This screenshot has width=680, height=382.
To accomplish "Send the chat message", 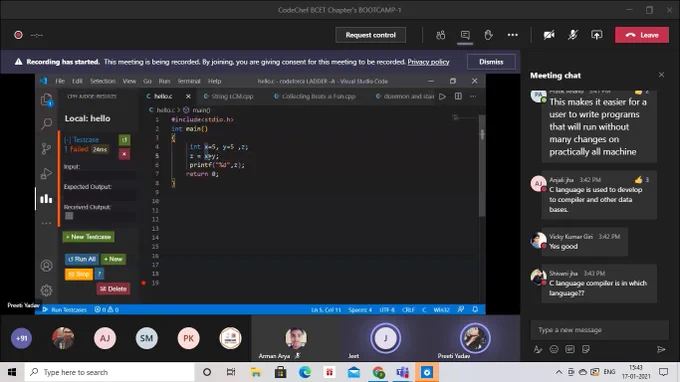I will [x=661, y=349].
